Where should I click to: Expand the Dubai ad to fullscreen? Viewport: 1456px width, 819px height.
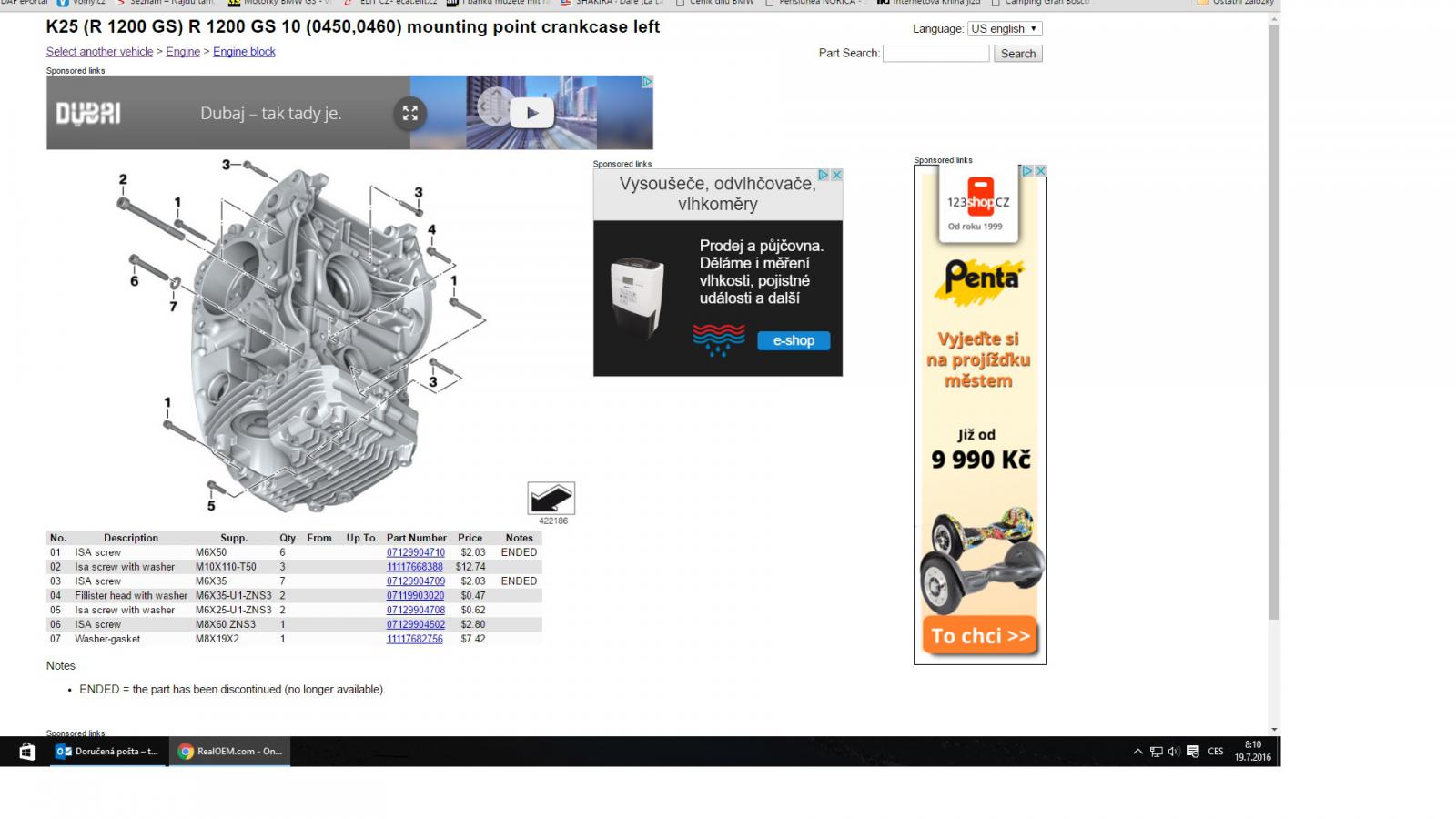click(x=410, y=113)
